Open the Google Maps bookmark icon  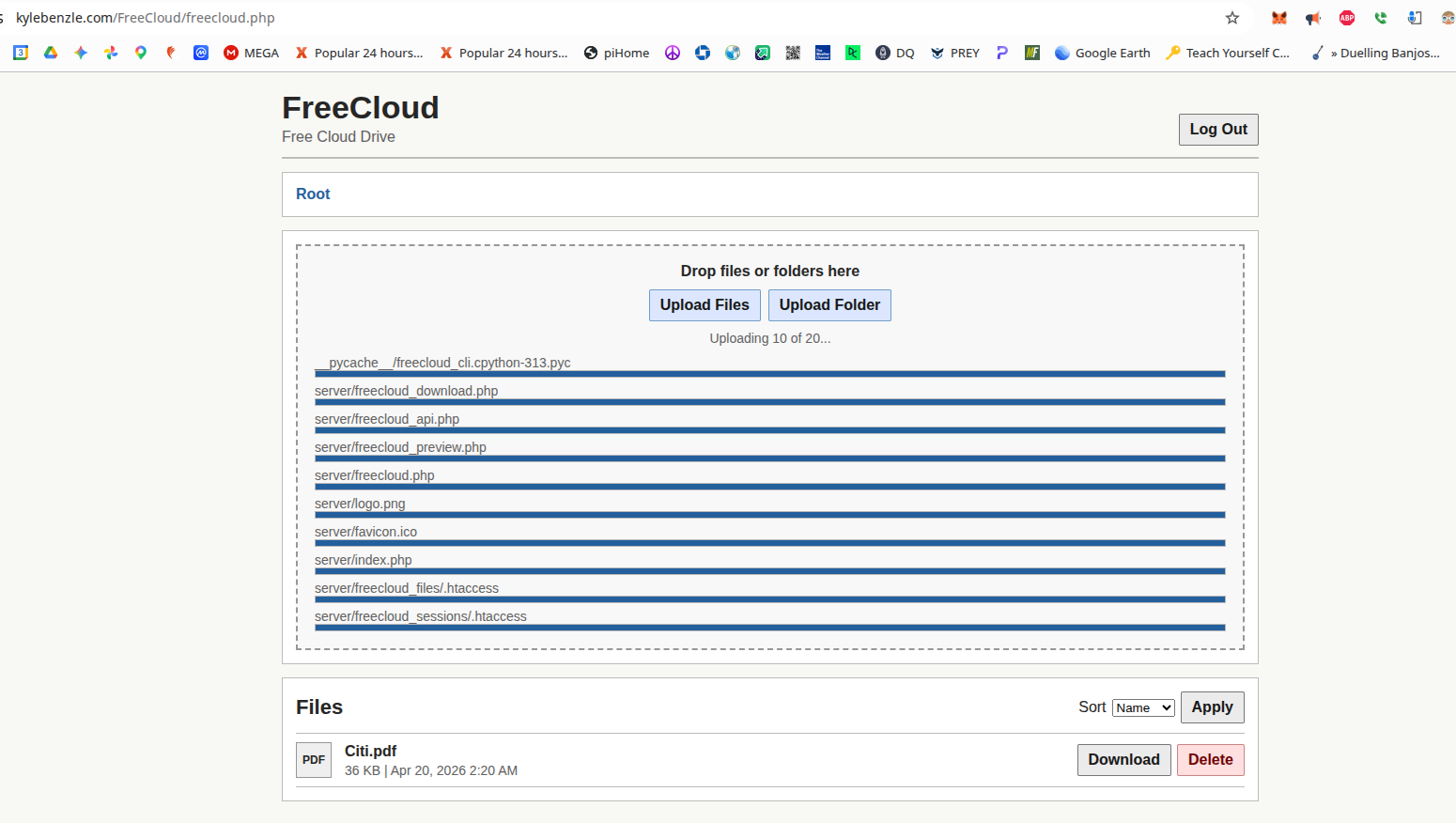click(x=140, y=53)
